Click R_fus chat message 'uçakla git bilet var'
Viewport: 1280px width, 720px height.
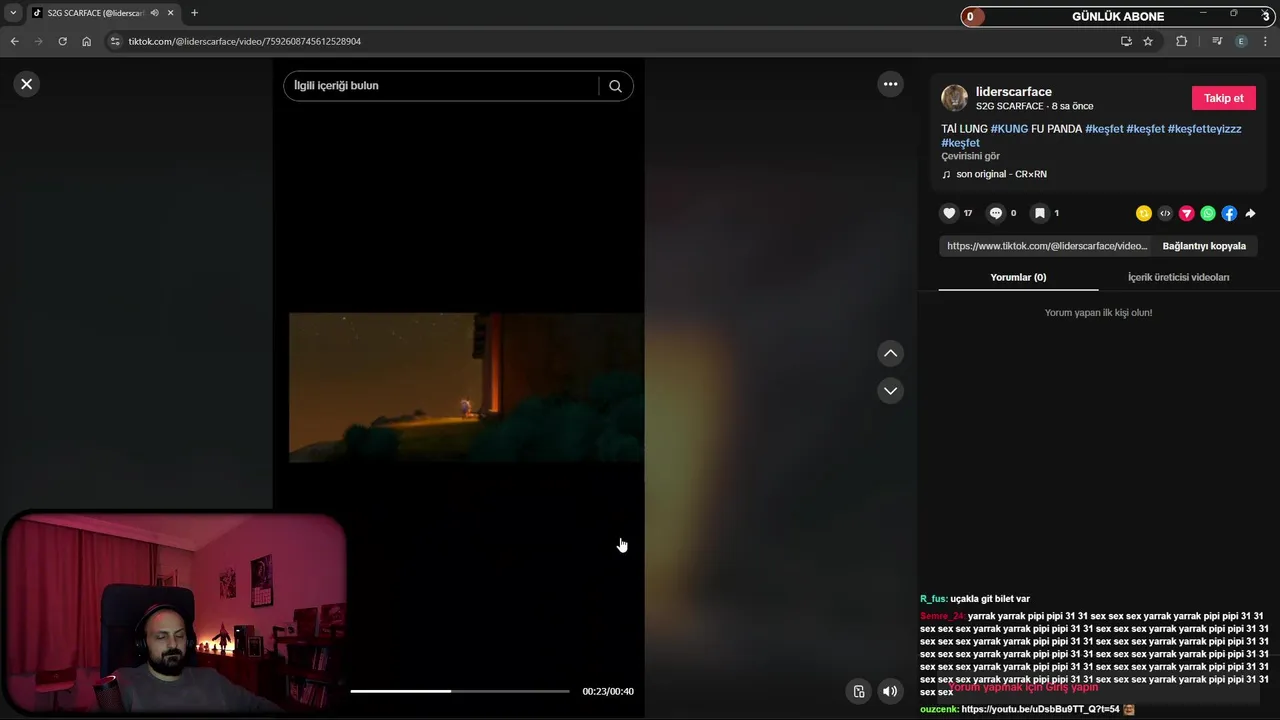pos(990,599)
